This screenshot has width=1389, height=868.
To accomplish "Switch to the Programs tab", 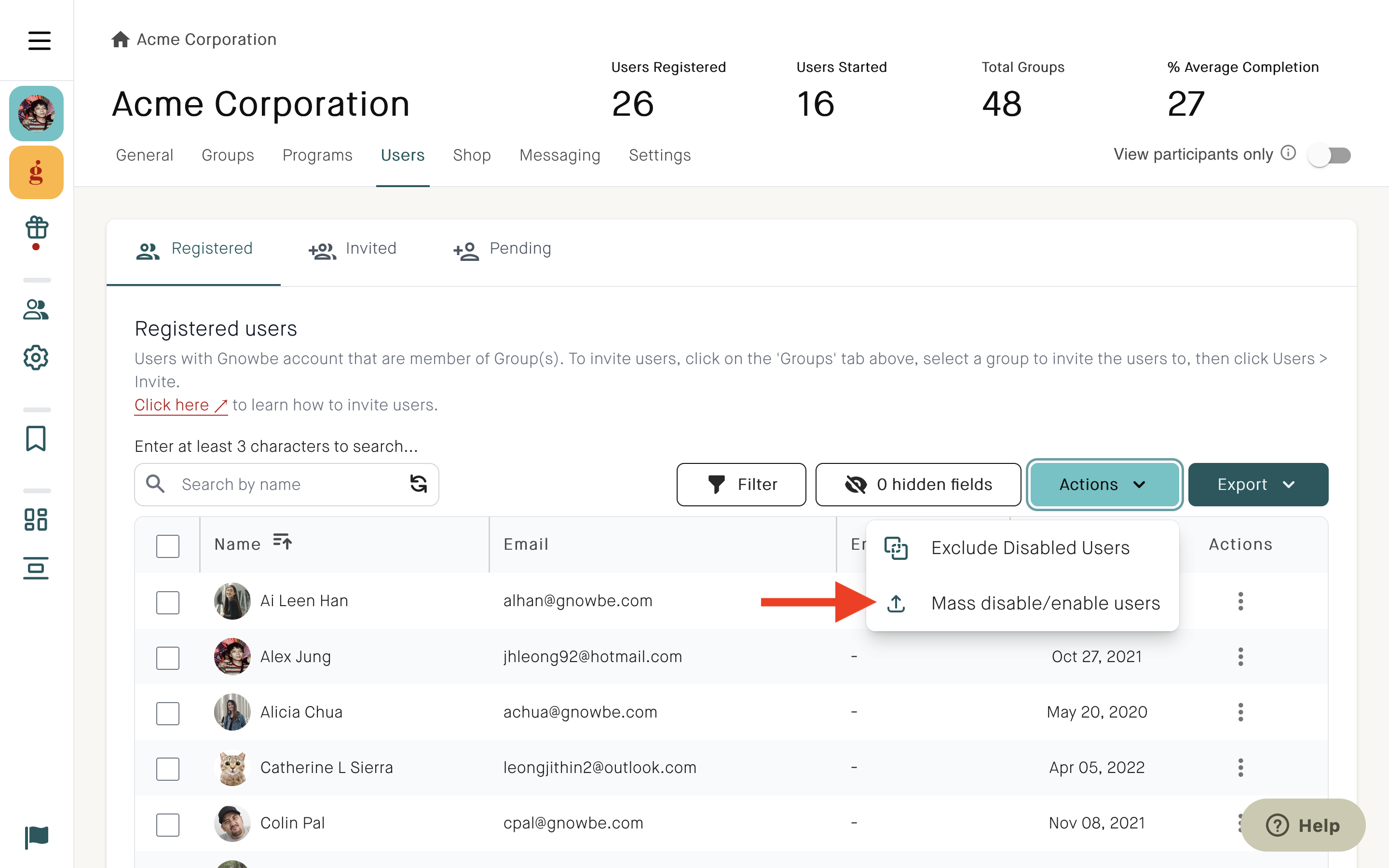I will click(317, 155).
